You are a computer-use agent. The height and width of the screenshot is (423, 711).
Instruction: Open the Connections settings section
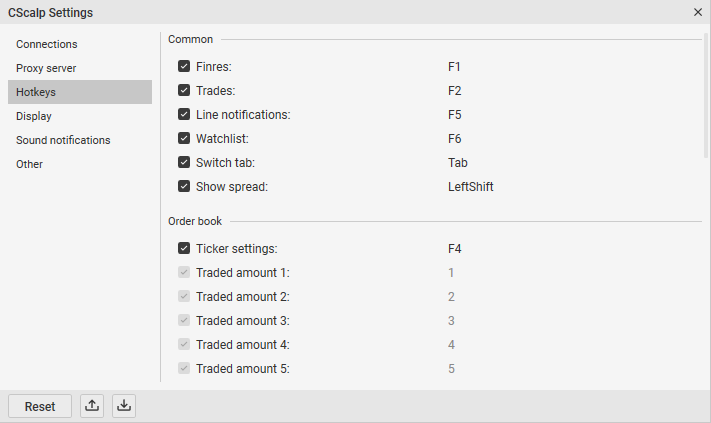[x=47, y=44]
